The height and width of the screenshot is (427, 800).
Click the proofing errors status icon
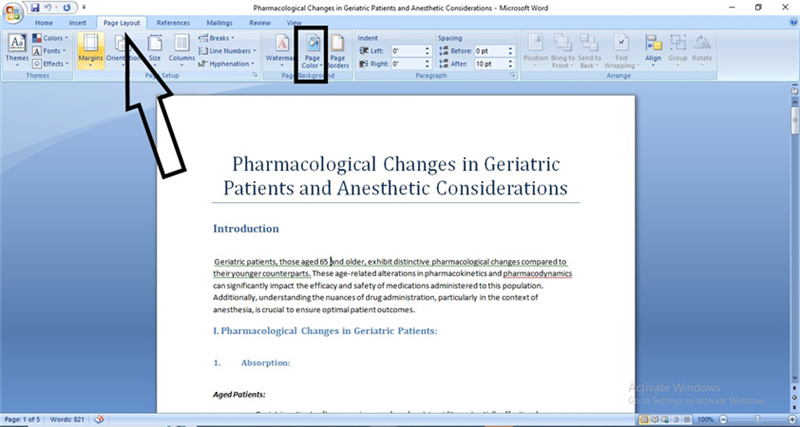pos(99,419)
